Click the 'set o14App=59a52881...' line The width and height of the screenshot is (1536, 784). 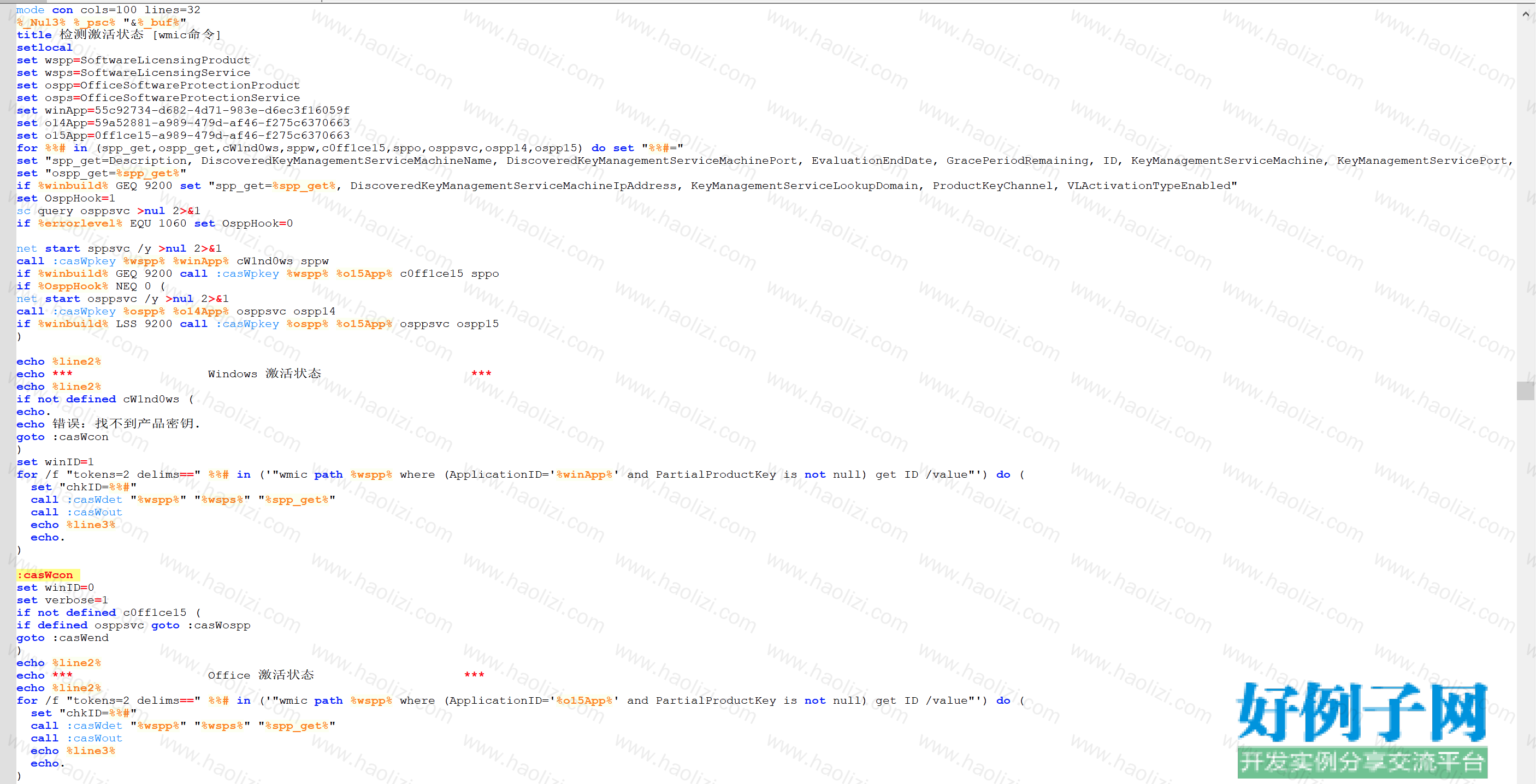pyautogui.click(x=183, y=123)
